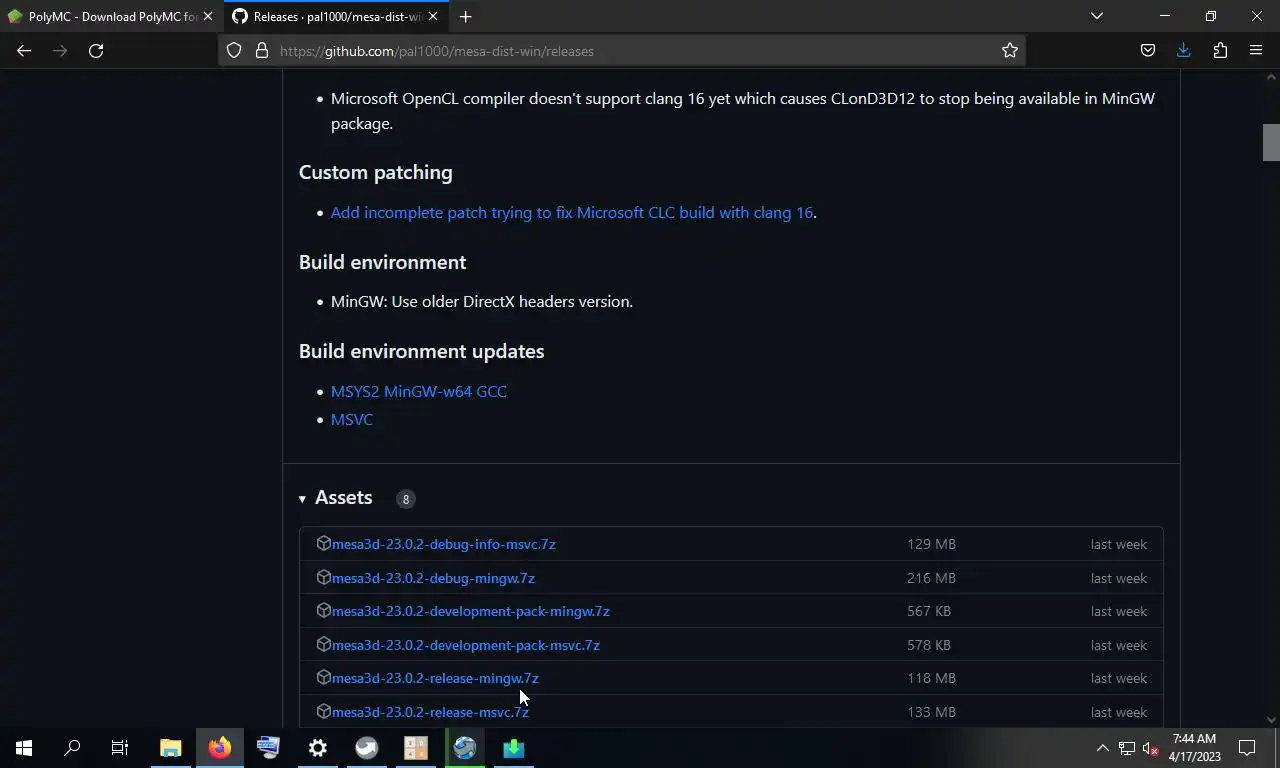The image size is (1280, 768).
Task: Open taskbar search magnifier
Action: tap(72, 748)
